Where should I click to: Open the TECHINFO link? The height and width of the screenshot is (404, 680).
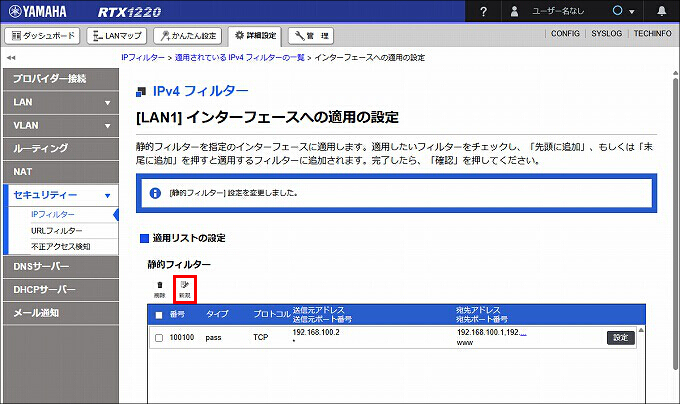point(652,33)
